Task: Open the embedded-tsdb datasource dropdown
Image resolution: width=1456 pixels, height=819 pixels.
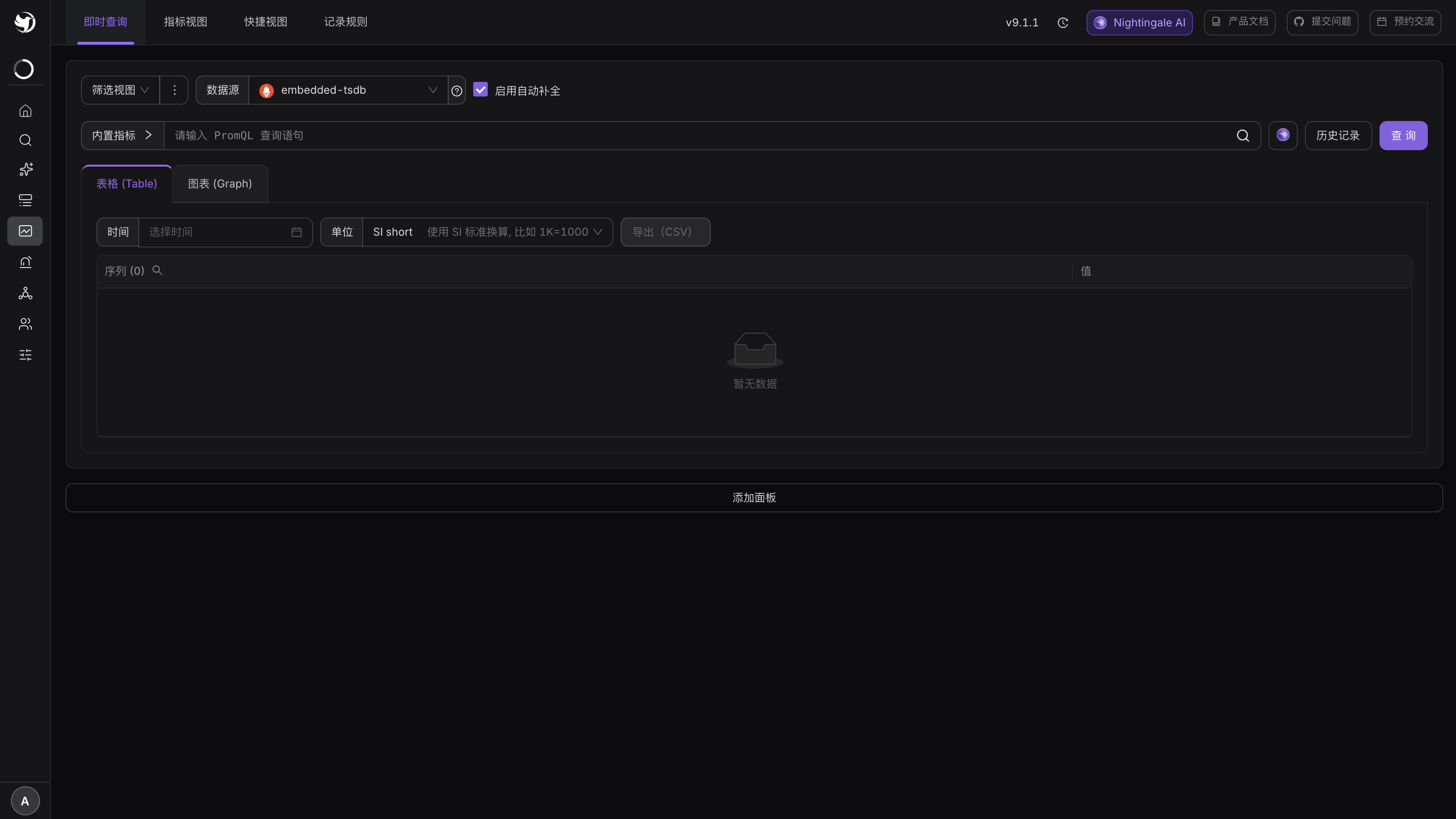Action: pyautogui.click(x=348, y=91)
